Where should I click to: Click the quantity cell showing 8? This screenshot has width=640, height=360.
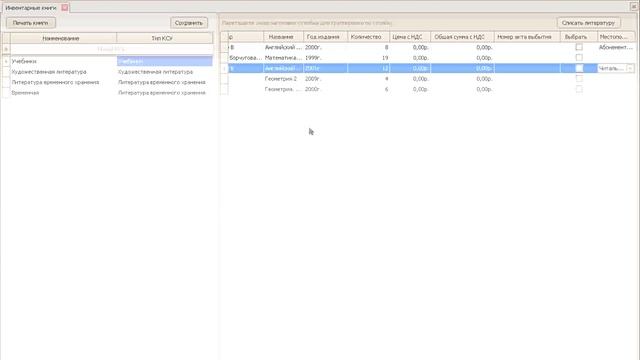coord(368,47)
